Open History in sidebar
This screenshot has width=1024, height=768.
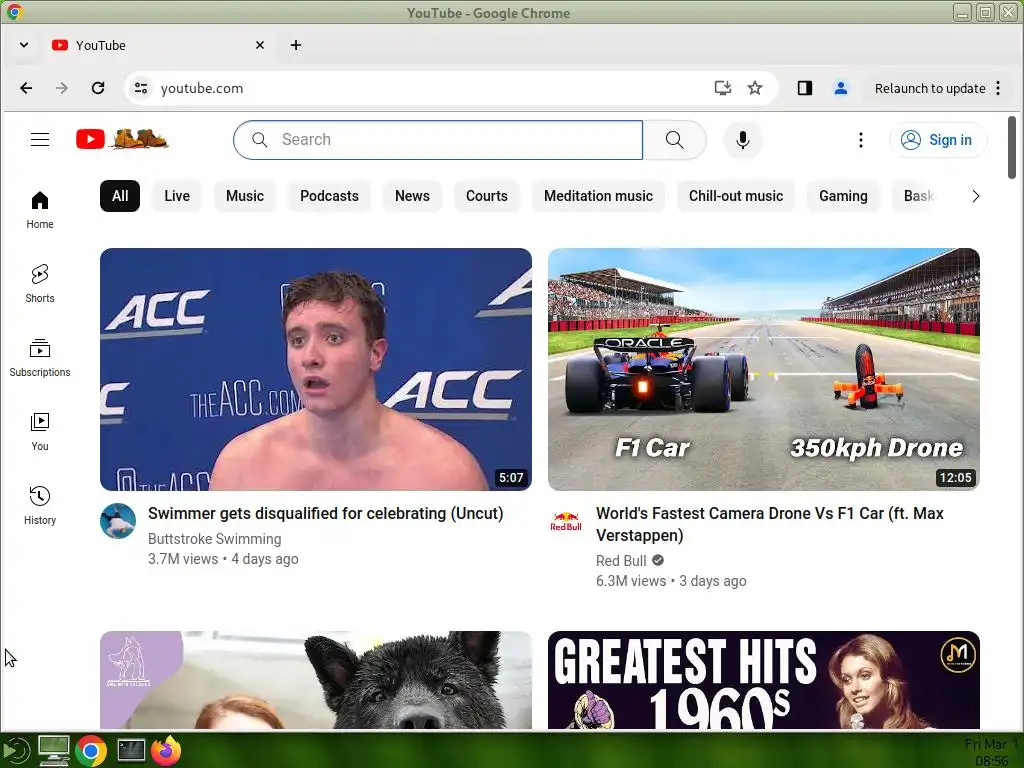click(40, 505)
